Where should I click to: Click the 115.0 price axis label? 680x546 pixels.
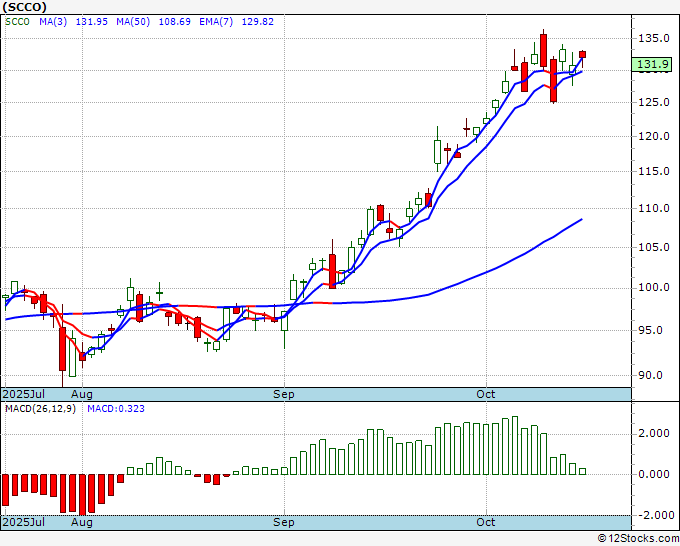tap(654, 171)
